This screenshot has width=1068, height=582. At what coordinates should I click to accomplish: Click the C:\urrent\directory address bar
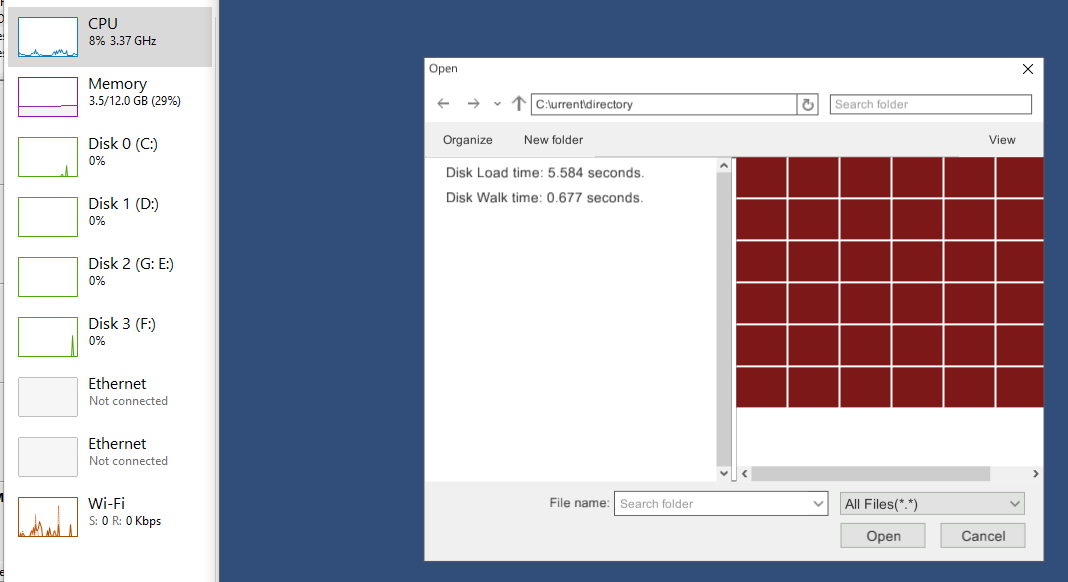(663, 104)
